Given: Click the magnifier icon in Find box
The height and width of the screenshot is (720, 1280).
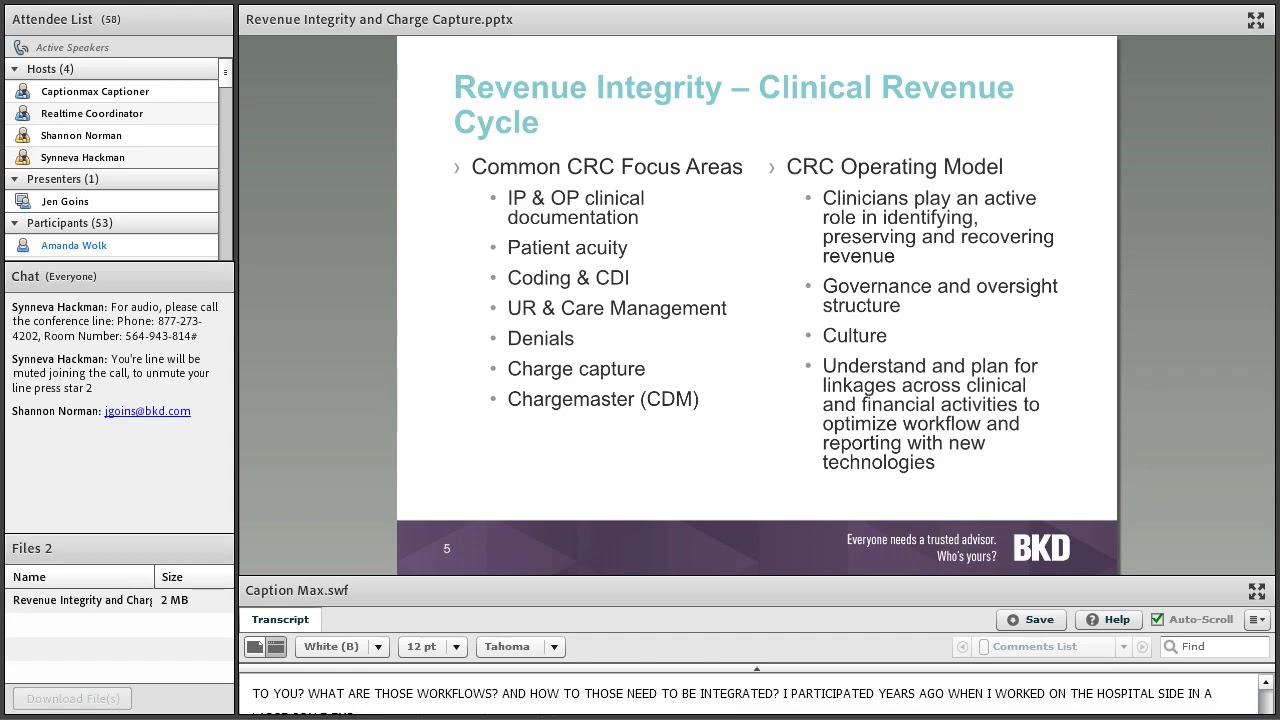Looking at the screenshot, I should (1170, 647).
